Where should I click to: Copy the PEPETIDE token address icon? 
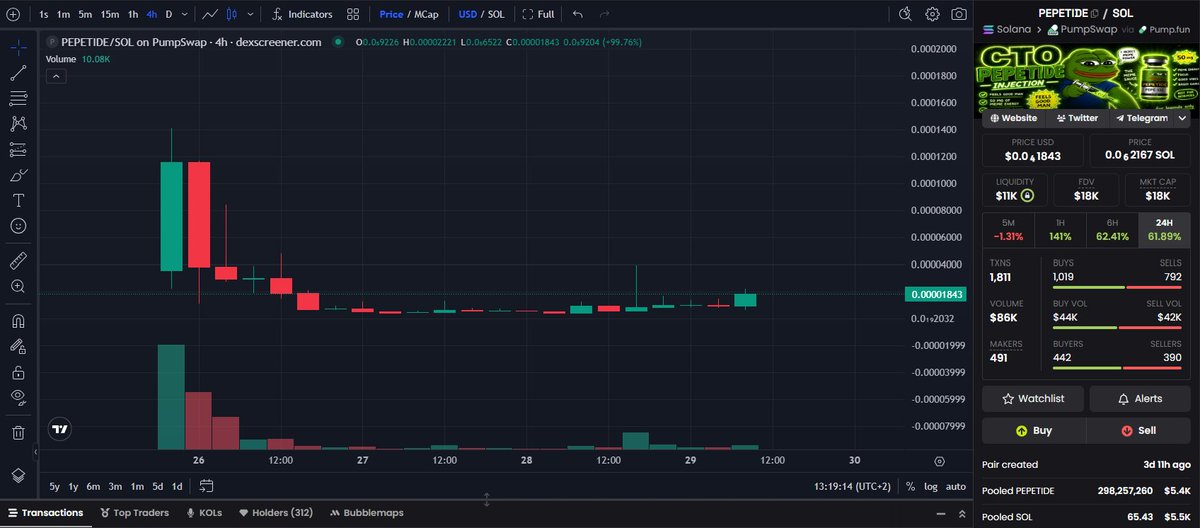pyautogui.click(x=1095, y=12)
